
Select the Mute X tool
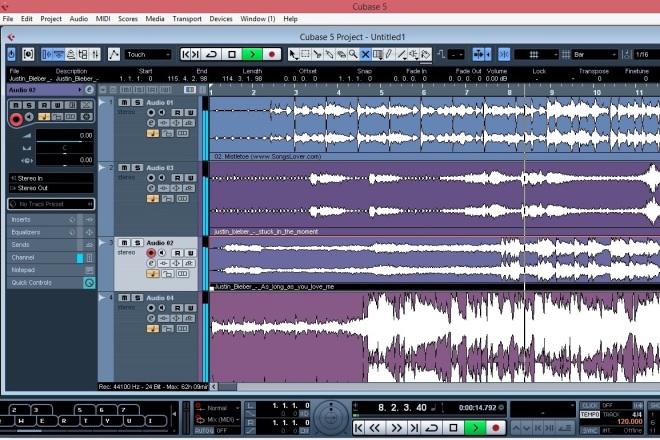(x=365, y=54)
